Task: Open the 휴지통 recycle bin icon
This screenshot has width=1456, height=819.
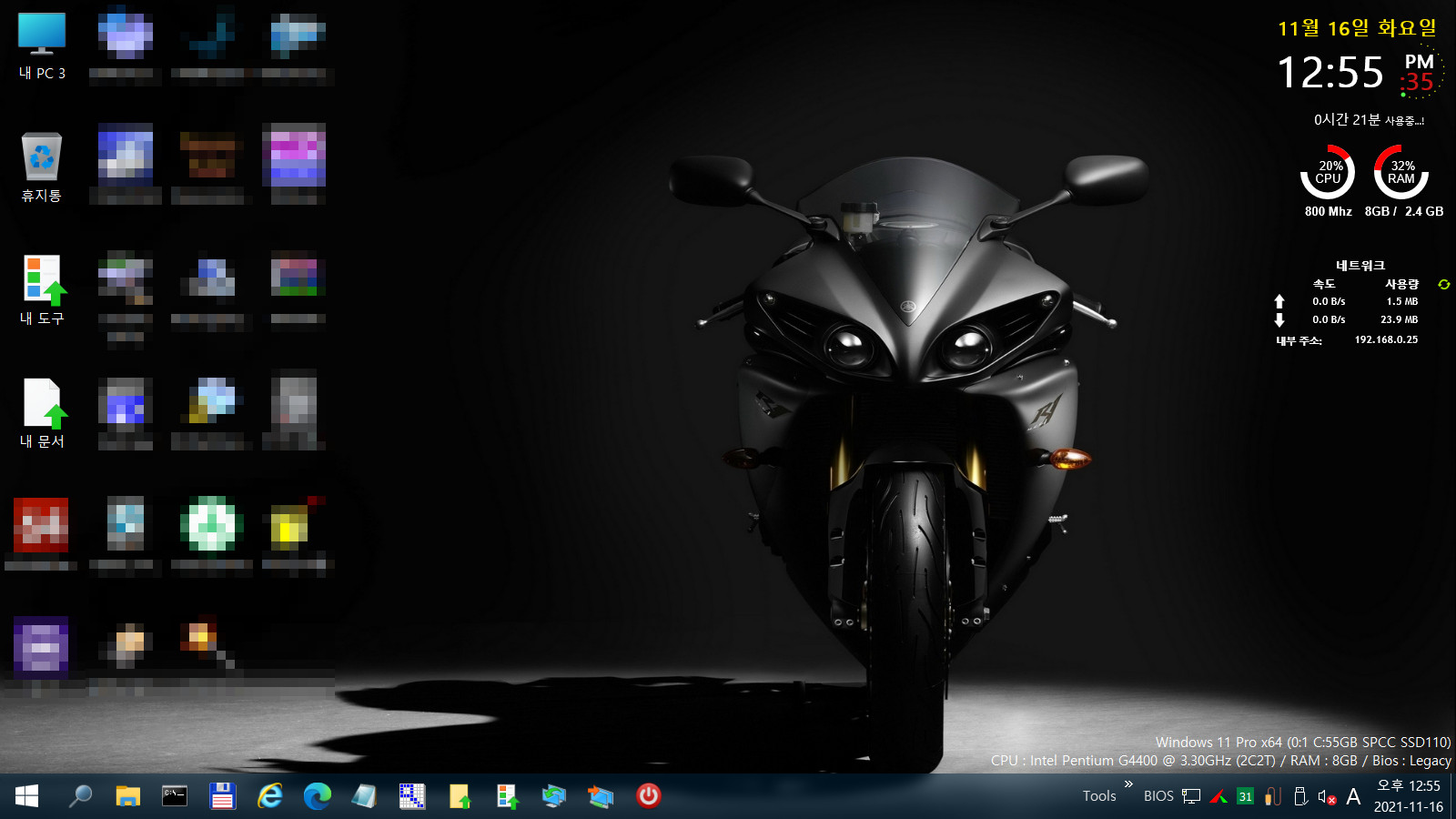Action: pos(42,168)
